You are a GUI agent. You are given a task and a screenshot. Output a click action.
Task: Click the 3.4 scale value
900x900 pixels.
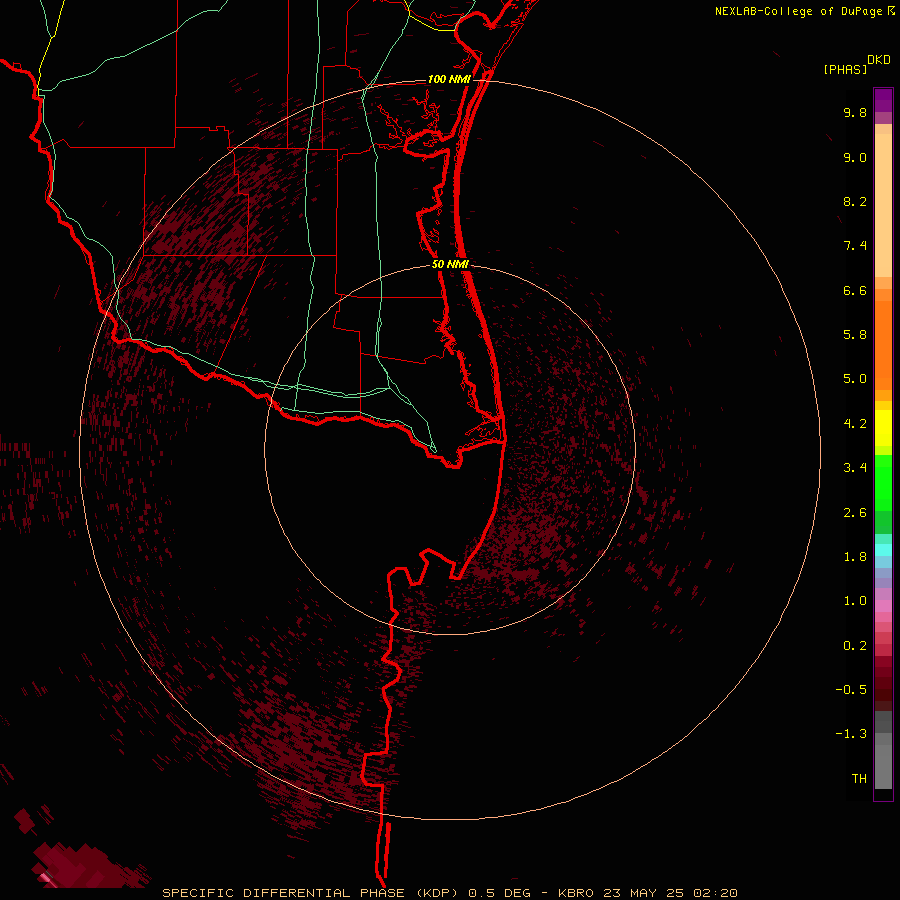coord(855,468)
